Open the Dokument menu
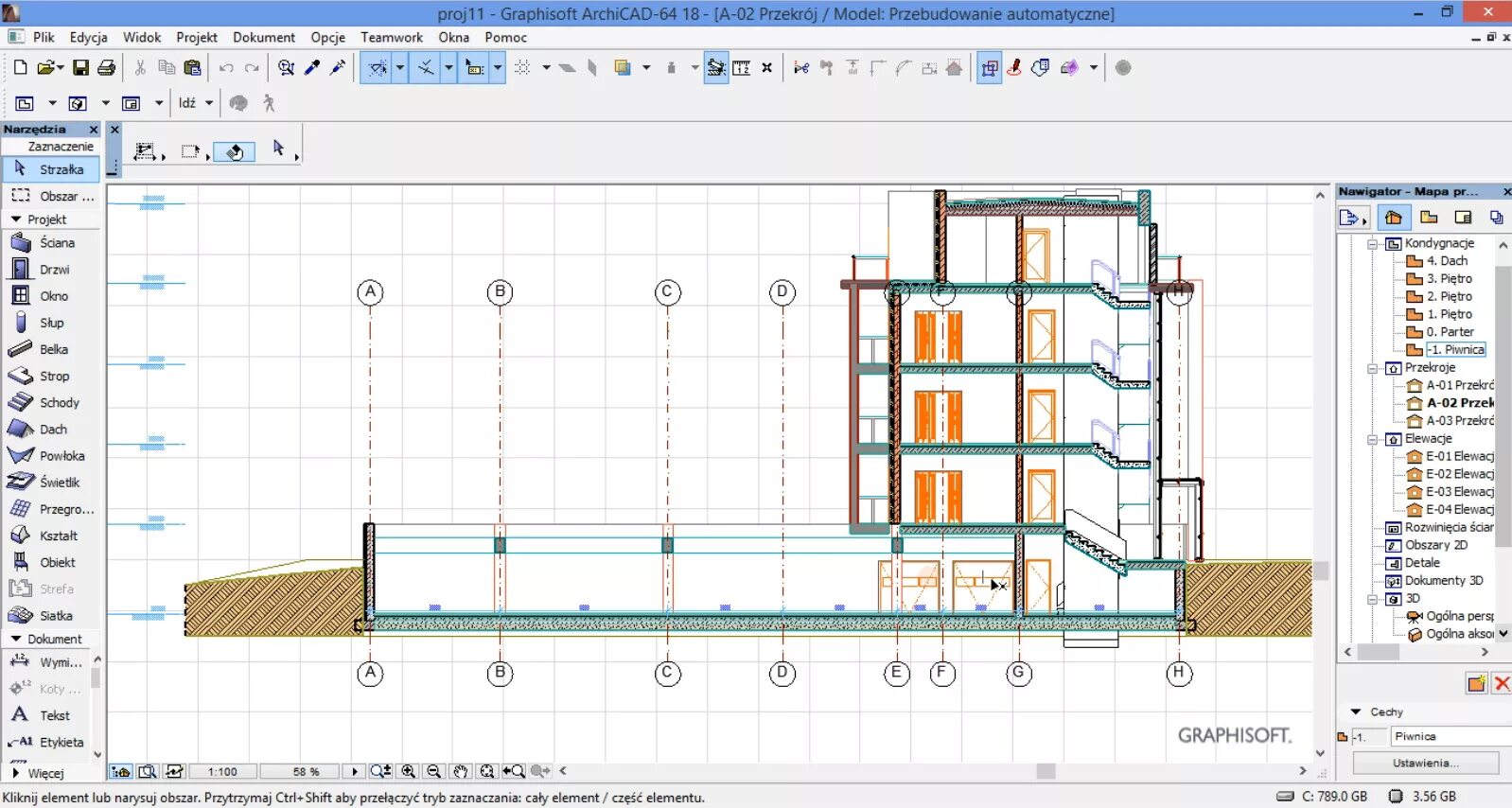1512x808 pixels. click(x=264, y=38)
